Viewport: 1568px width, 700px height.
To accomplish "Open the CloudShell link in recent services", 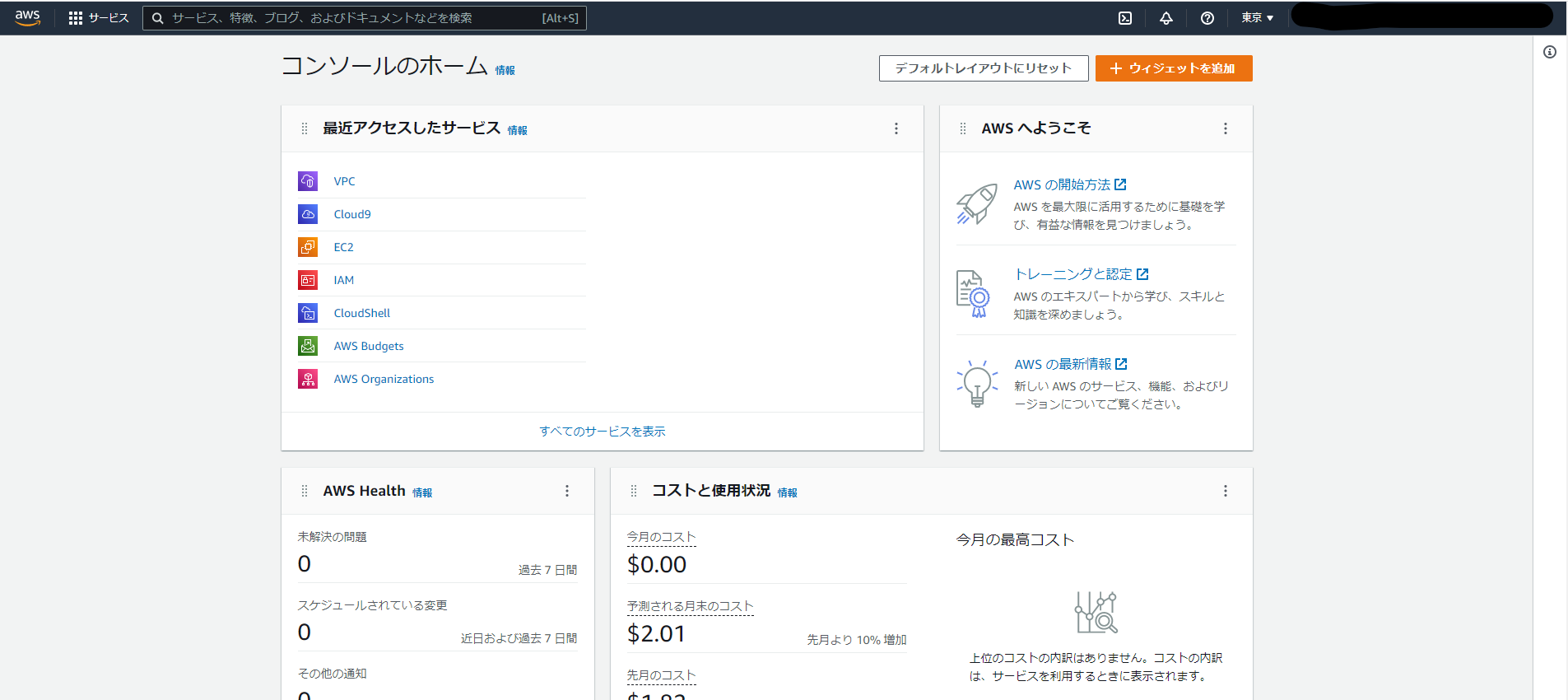I will point(362,313).
